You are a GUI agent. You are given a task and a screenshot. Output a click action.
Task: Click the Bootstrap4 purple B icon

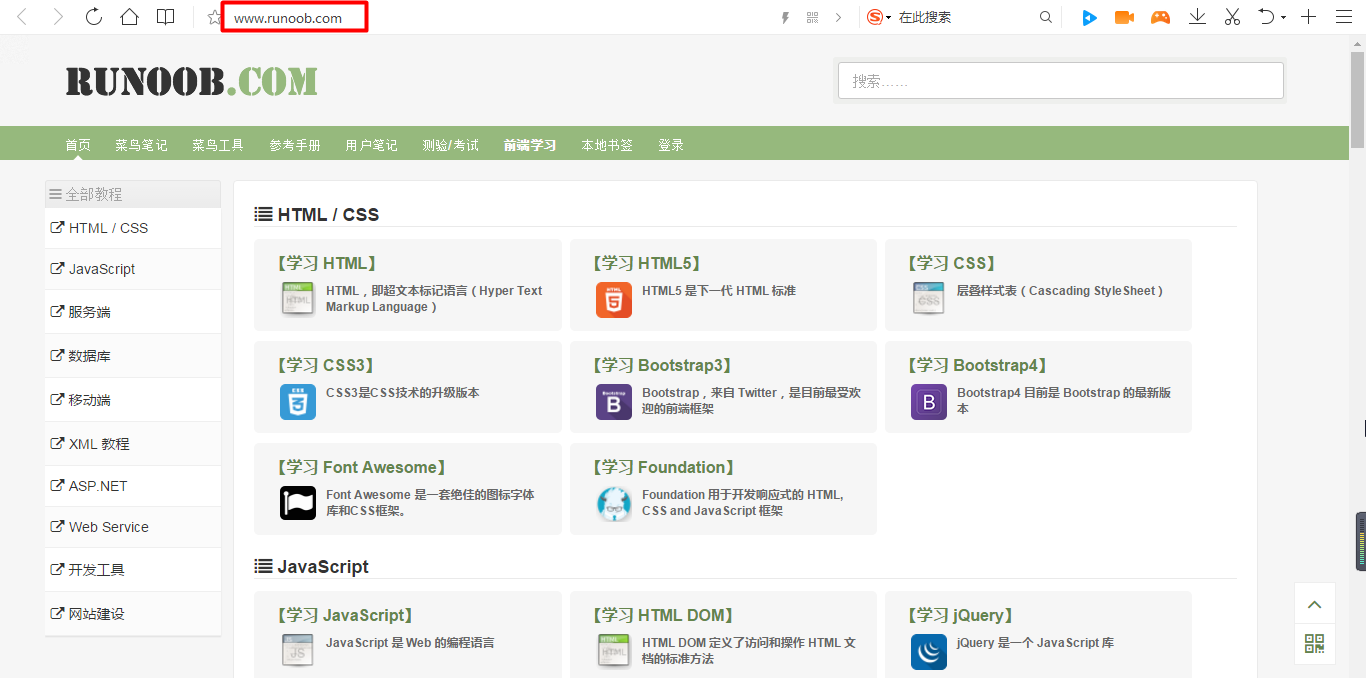click(929, 402)
